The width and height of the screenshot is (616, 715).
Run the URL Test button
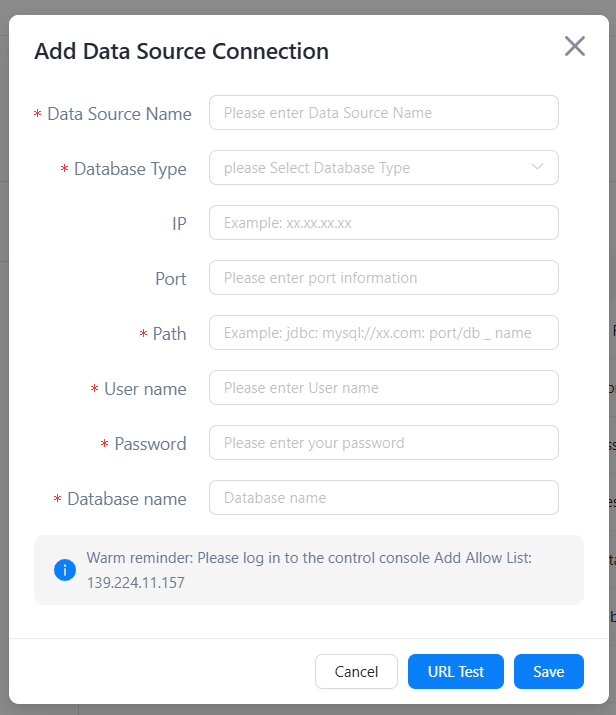[455, 672]
